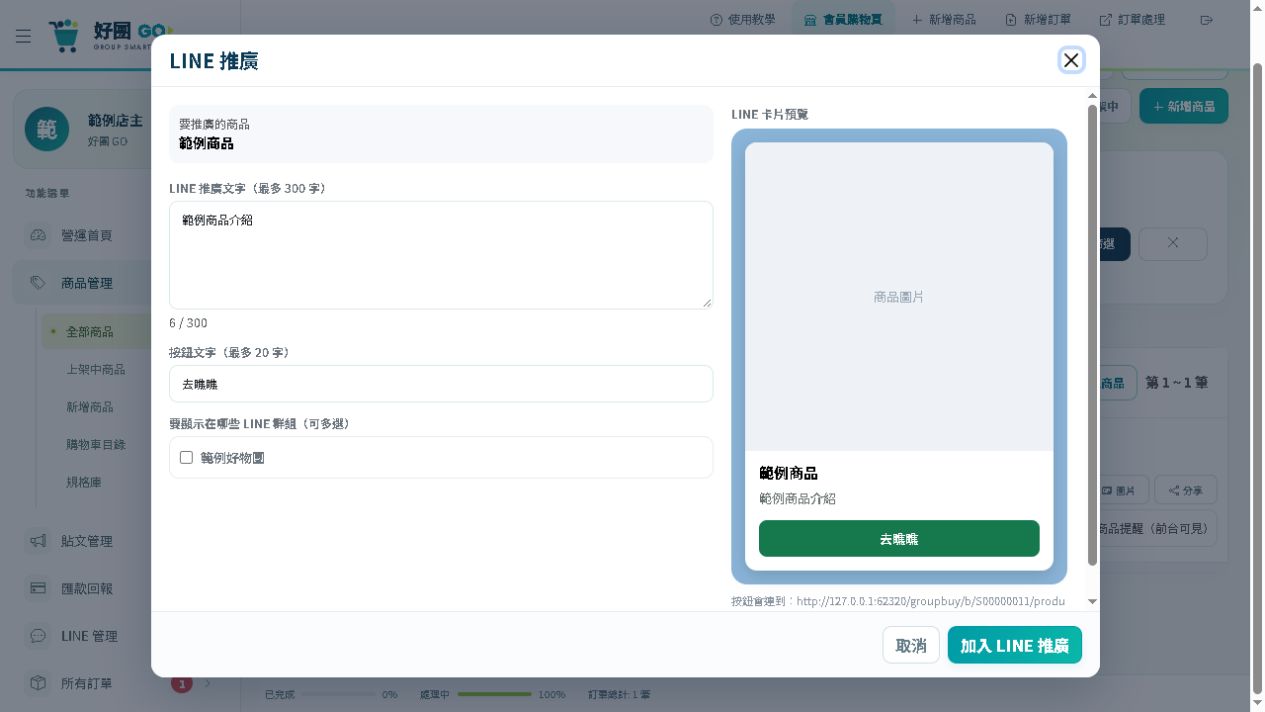This screenshot has width=1265, height=712.
Task: Click the hamburger menu icon
Action: [23, 36]
